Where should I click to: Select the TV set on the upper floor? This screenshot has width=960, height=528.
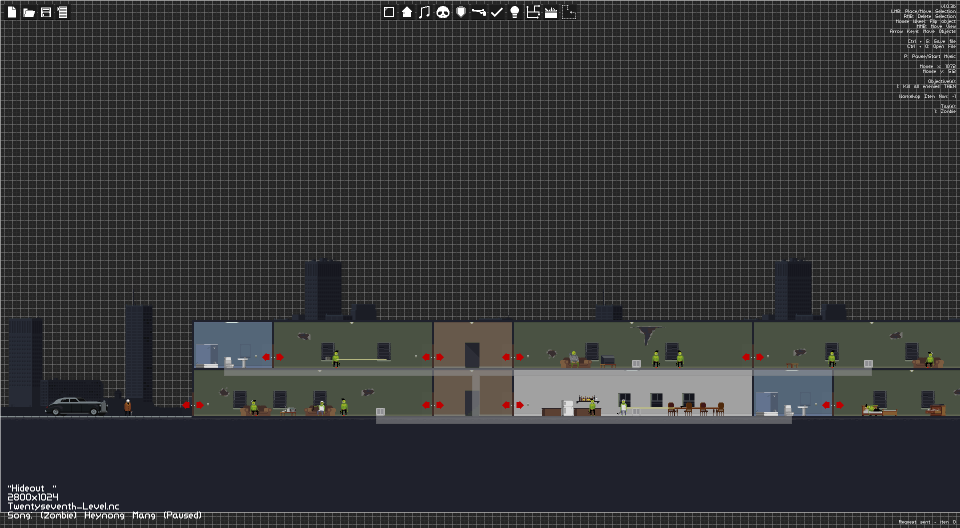(608, 361)
